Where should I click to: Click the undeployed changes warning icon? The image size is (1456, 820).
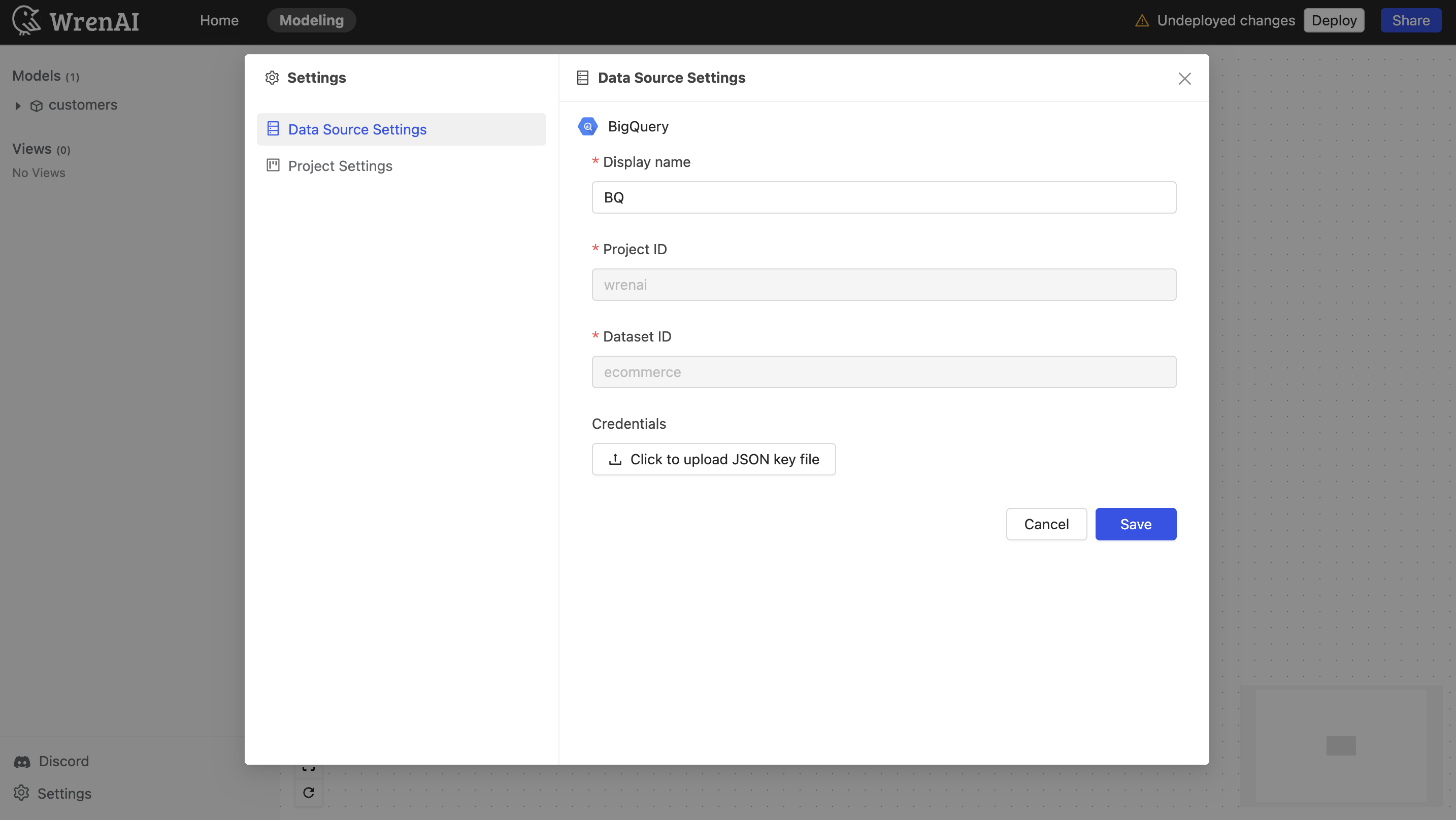click(x=1142, y=21)
